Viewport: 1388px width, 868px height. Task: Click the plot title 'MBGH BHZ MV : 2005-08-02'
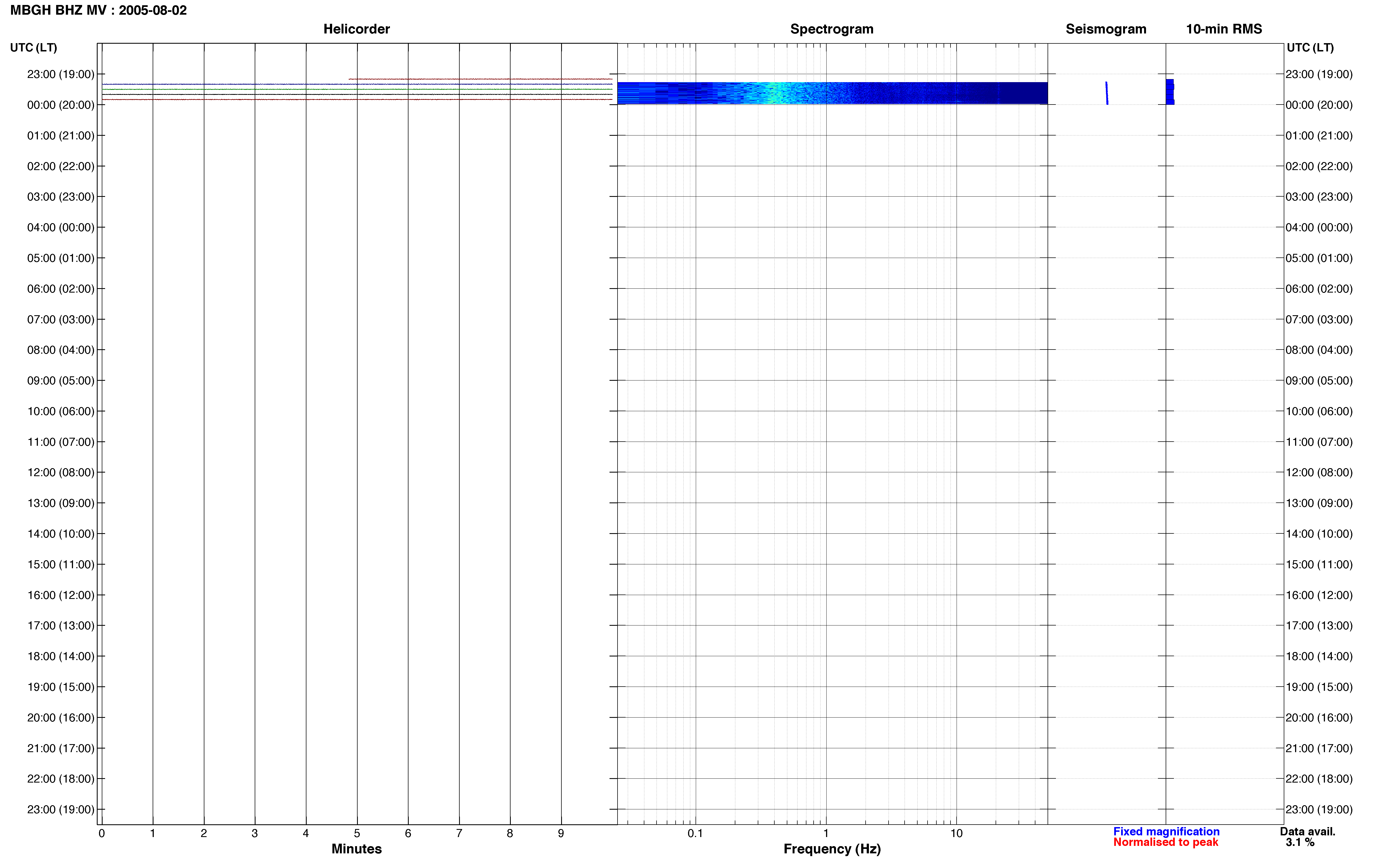98,10
